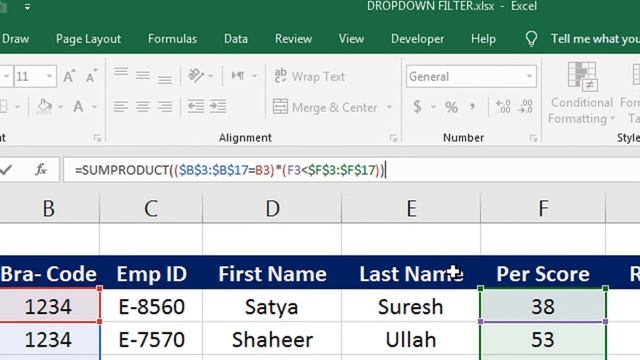Click Decrease Font Size icon
The height and width of the screenshot is (360, 640).
[x=92, y=76]
